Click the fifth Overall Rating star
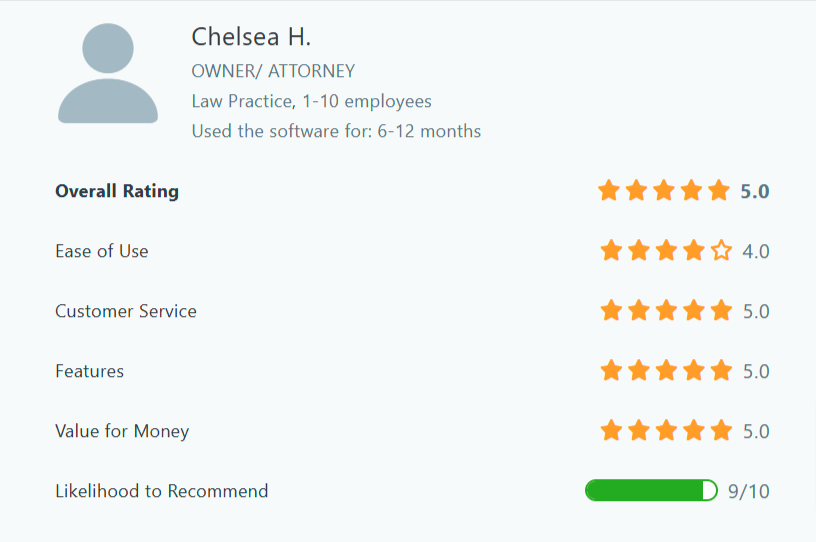Viewport: 816px width, 542px height. [719, 191]
